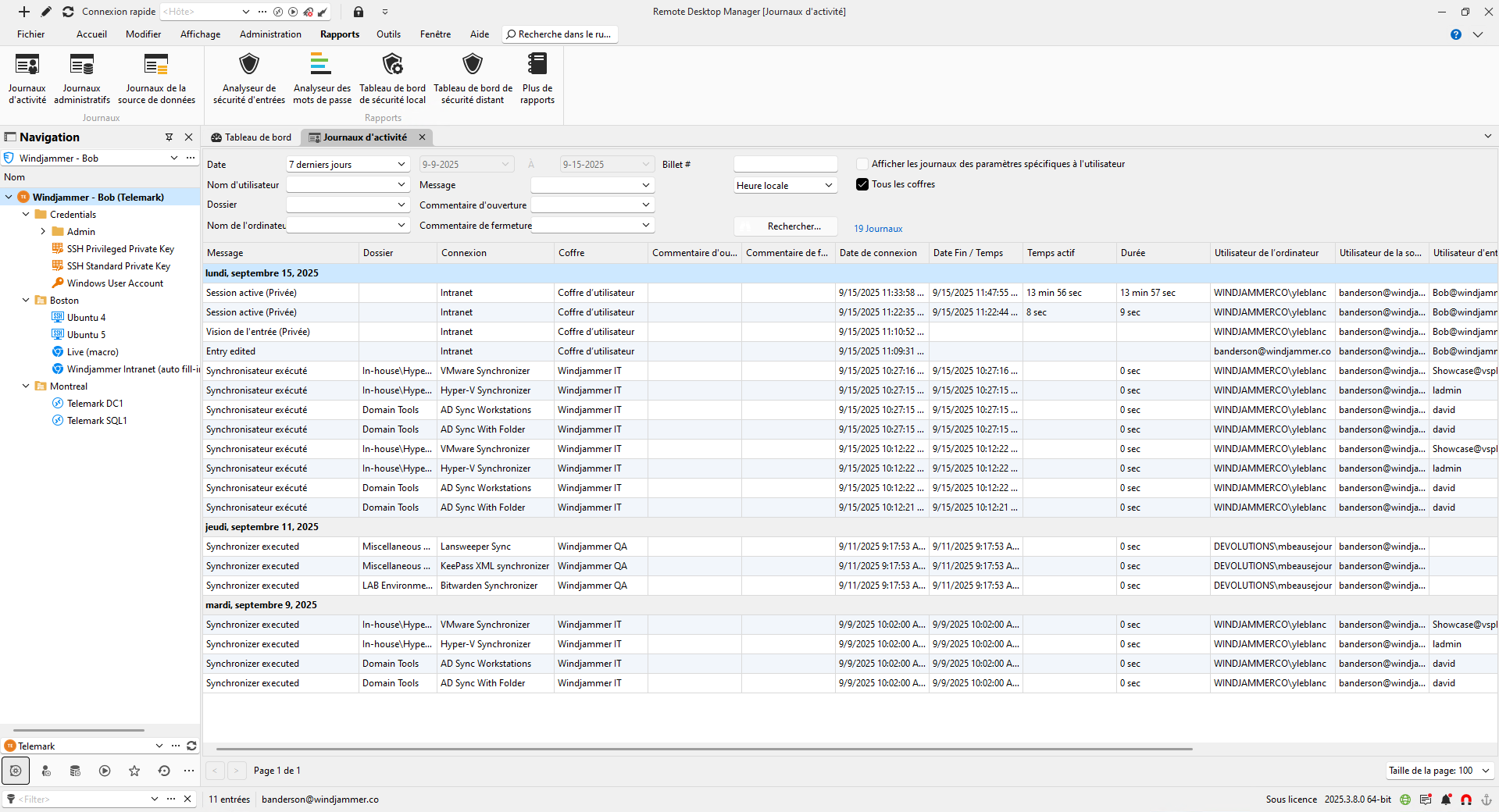Open Commentaire de fermeture dropdown
This screenshot has height=812, width=1499.
click(592, 225)
